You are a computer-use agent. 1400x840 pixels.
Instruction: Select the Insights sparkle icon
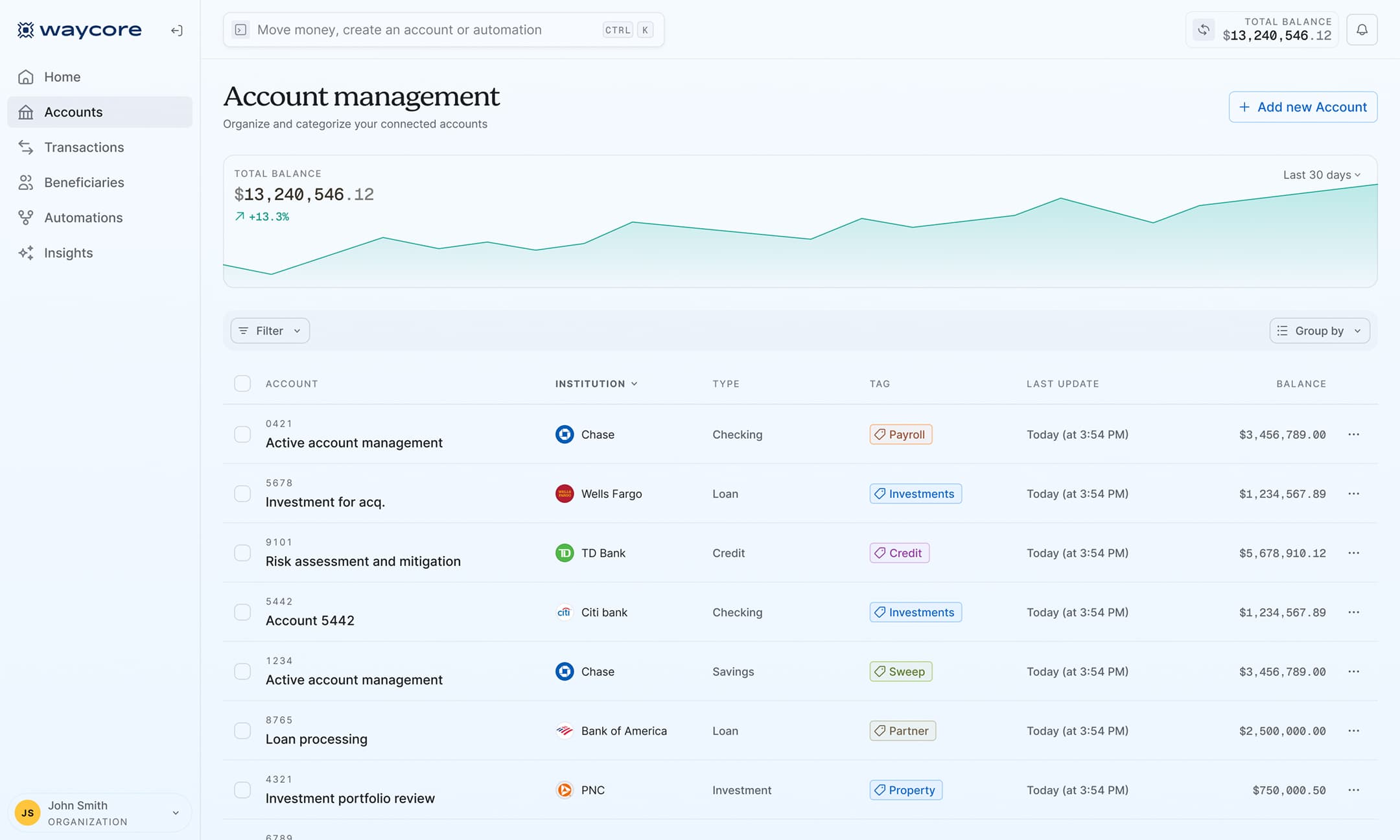26,253
